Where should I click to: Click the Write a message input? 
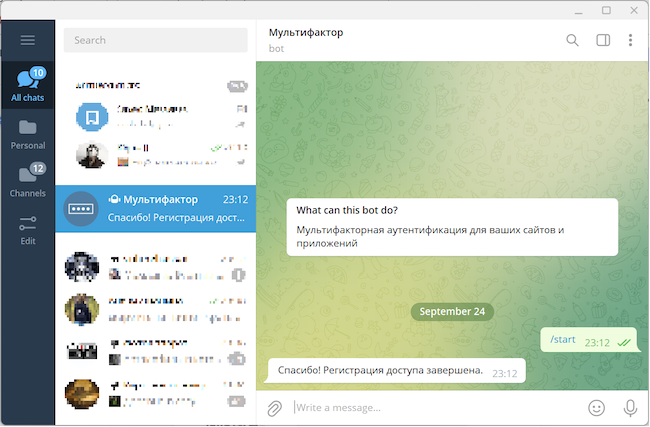(x=437, y=408)
